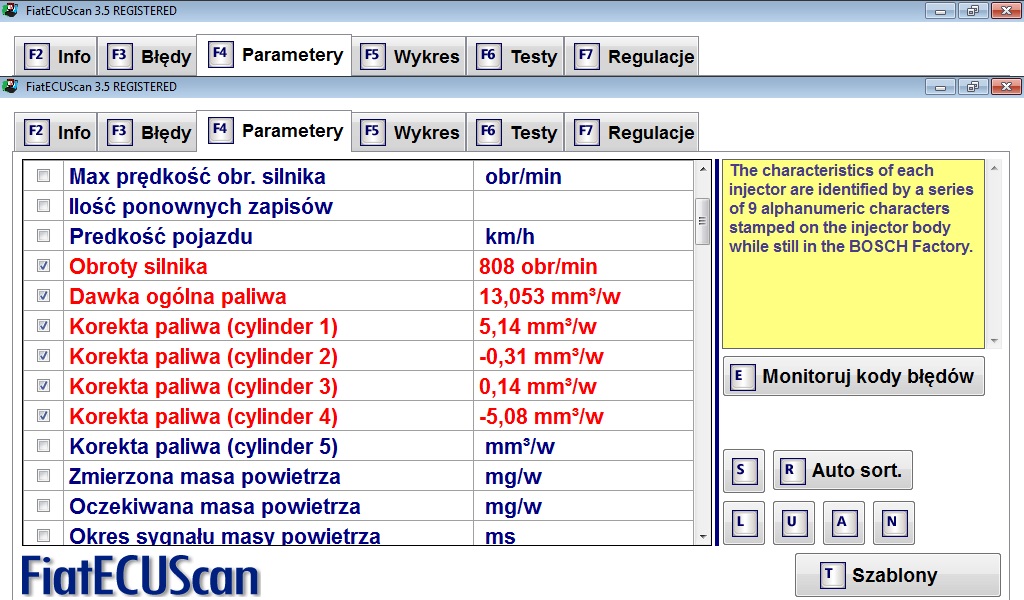
Task: Restore down the front window
Action: [x=972, y=86]
